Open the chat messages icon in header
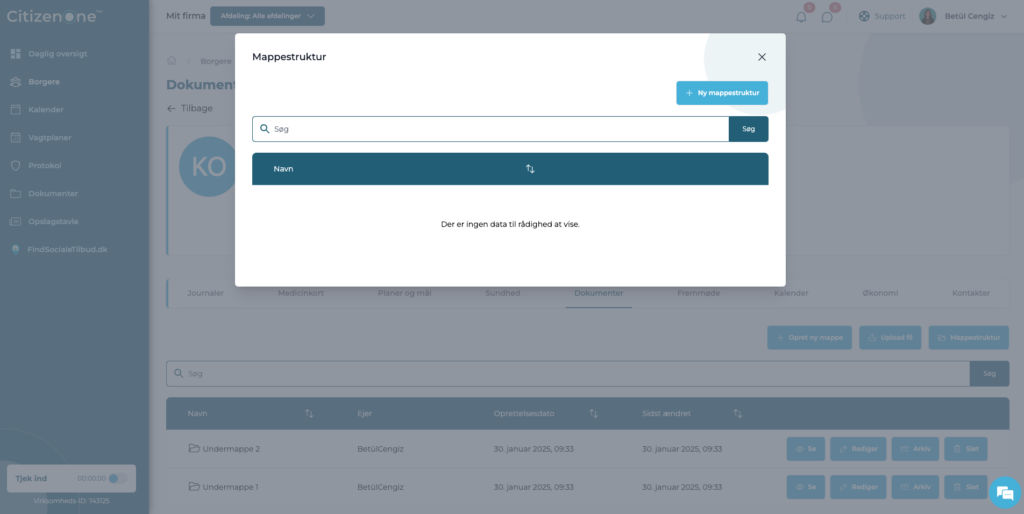The width and height of the screenshot is (1024, 514). [x=827, y=16]
